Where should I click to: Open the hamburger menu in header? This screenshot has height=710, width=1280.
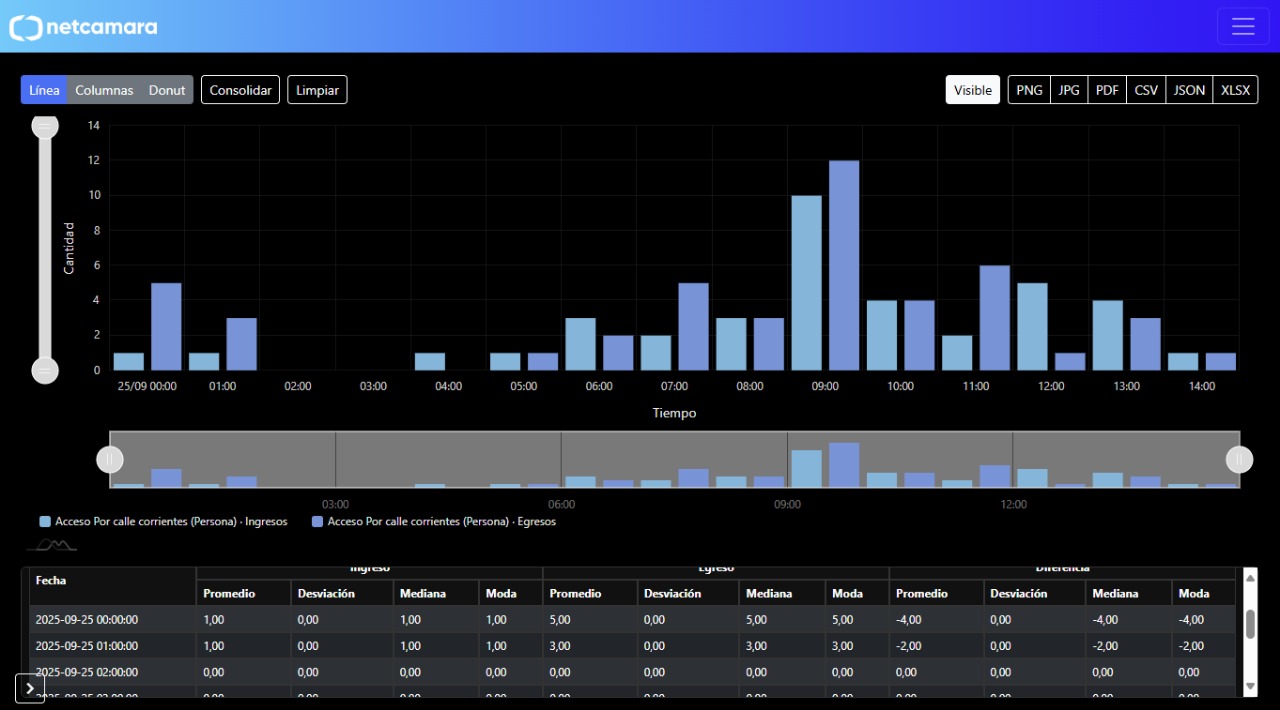click(x=1243, y=27)
